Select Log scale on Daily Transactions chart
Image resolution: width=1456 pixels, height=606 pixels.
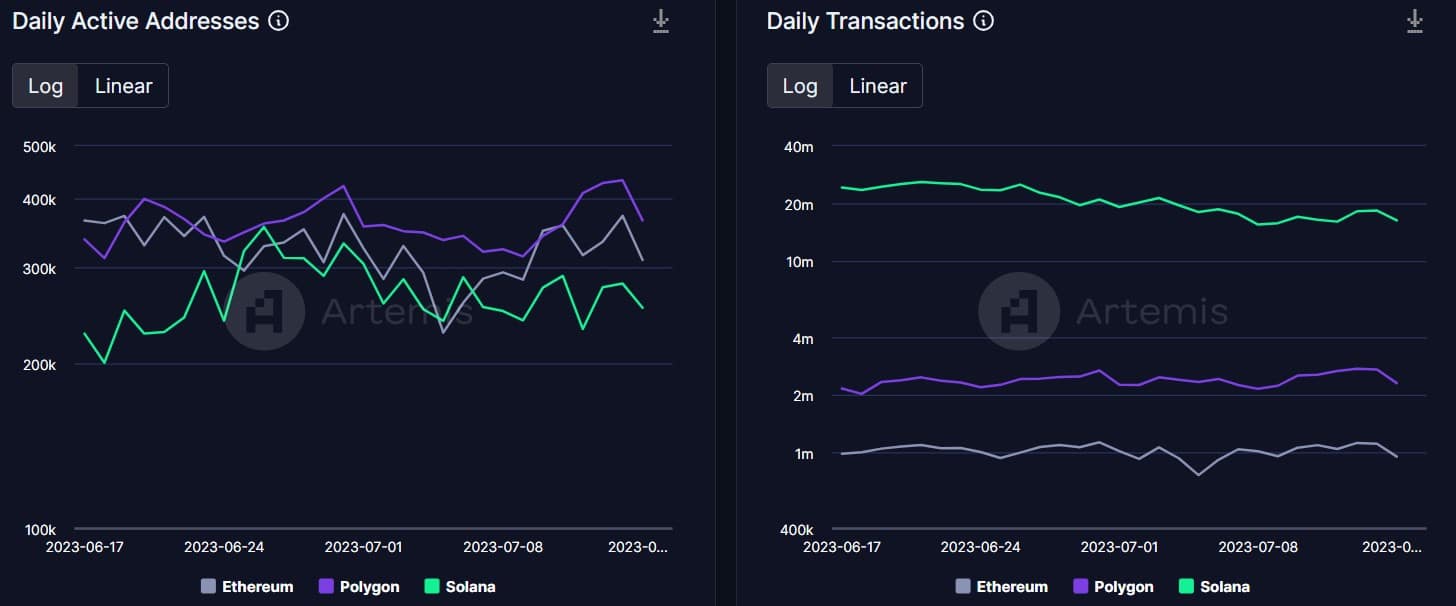[800, 86]
